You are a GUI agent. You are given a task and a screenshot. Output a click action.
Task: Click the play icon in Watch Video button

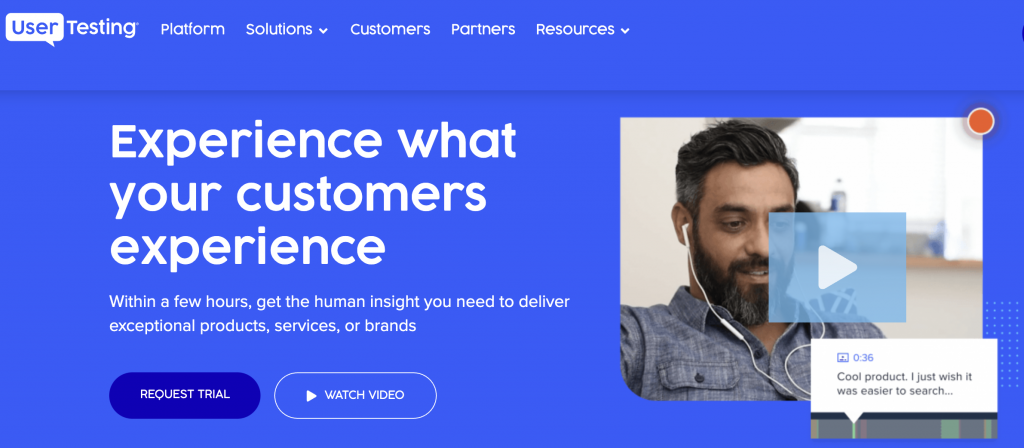point(312,395)
